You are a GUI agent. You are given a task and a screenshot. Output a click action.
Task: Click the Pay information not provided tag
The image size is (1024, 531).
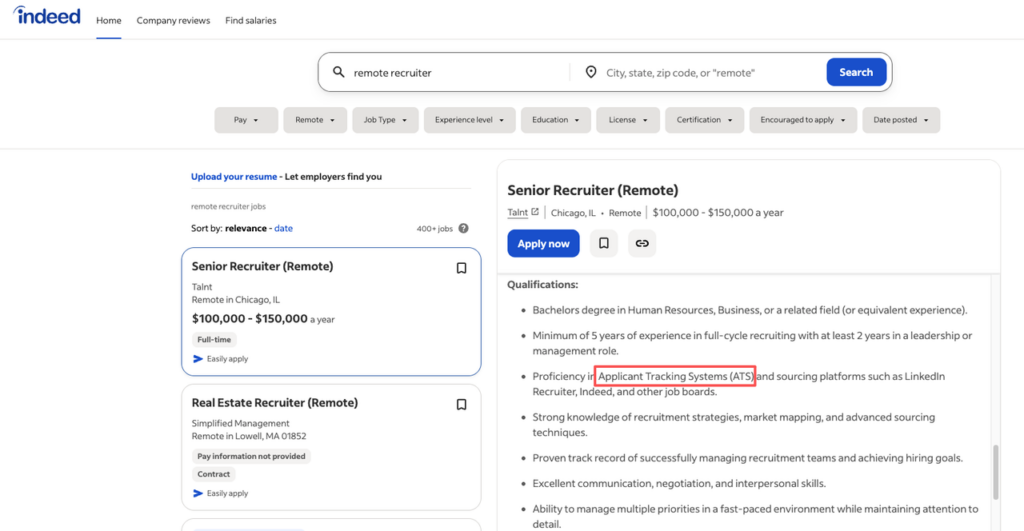pyautogui.click(x=251, y=456)
